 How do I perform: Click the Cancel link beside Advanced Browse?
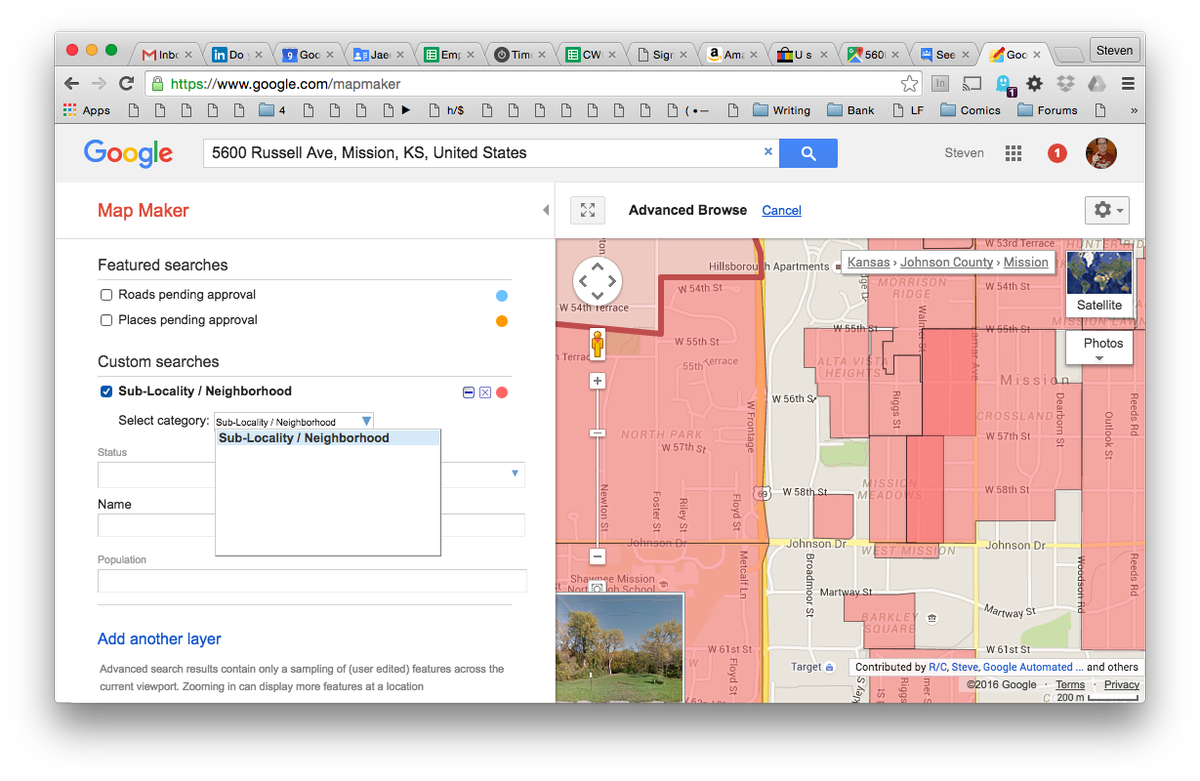click(x=781, y=210)
